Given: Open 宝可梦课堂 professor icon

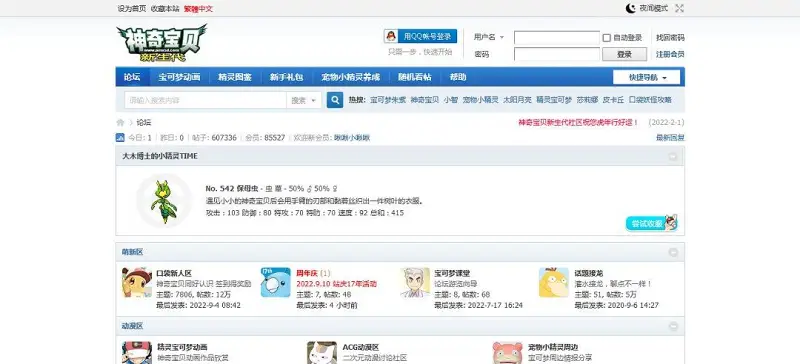Looking at the screenshot, I should 415,282.
